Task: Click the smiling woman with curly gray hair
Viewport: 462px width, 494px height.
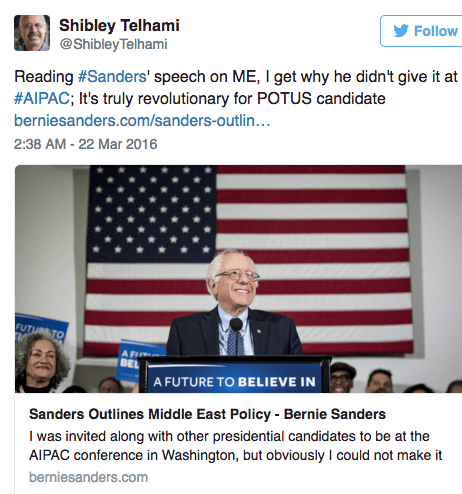Action: coord(41,362)
